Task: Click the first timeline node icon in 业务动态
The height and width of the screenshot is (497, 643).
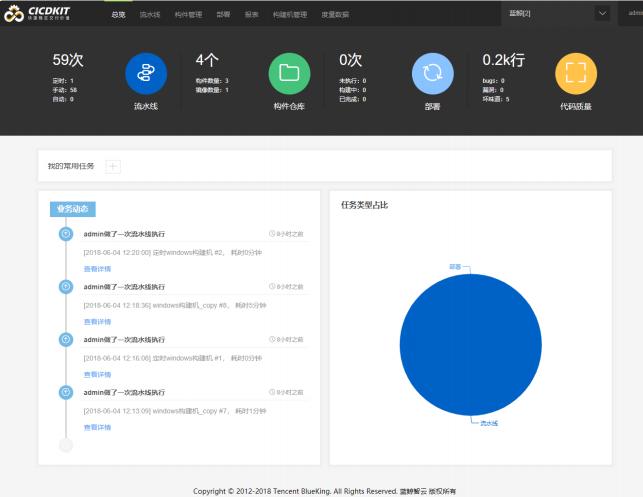Action: click(x=66, y=233)
